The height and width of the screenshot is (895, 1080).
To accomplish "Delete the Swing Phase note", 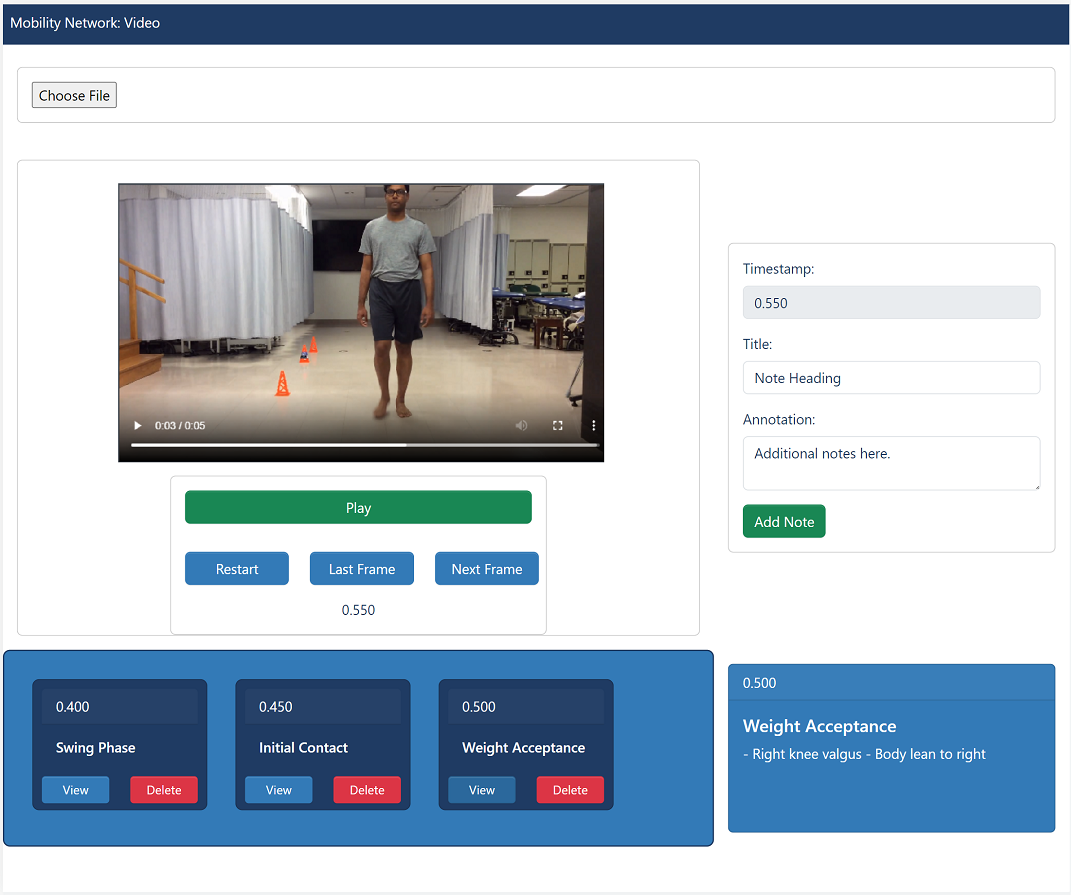I will tap(164, 790).
